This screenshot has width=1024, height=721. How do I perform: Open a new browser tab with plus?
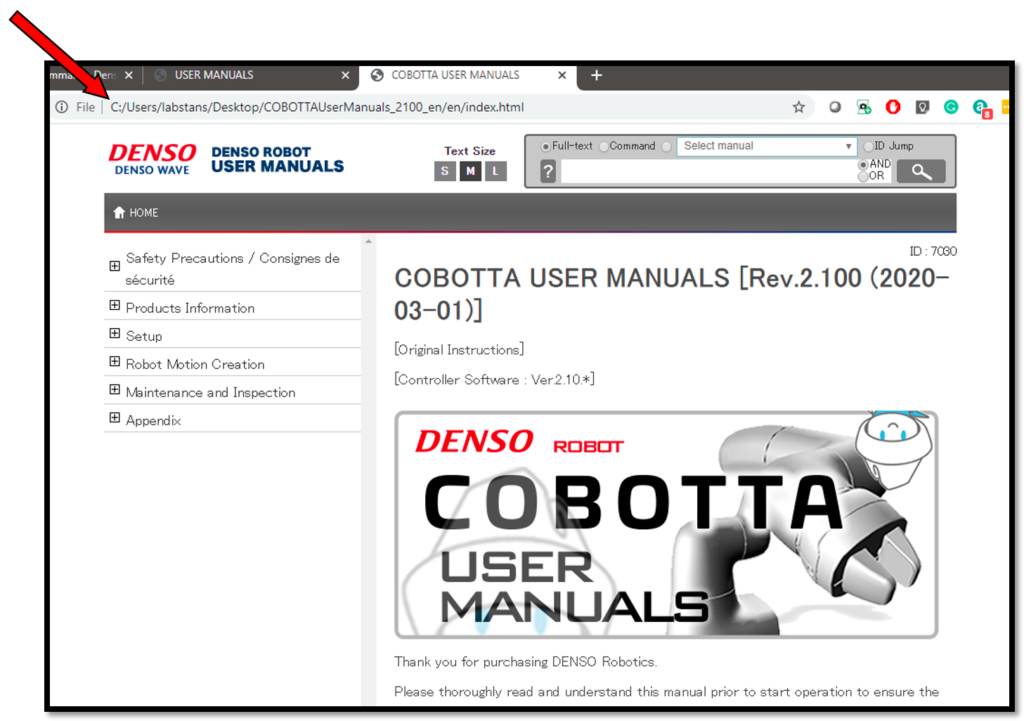tap(596, 75)
